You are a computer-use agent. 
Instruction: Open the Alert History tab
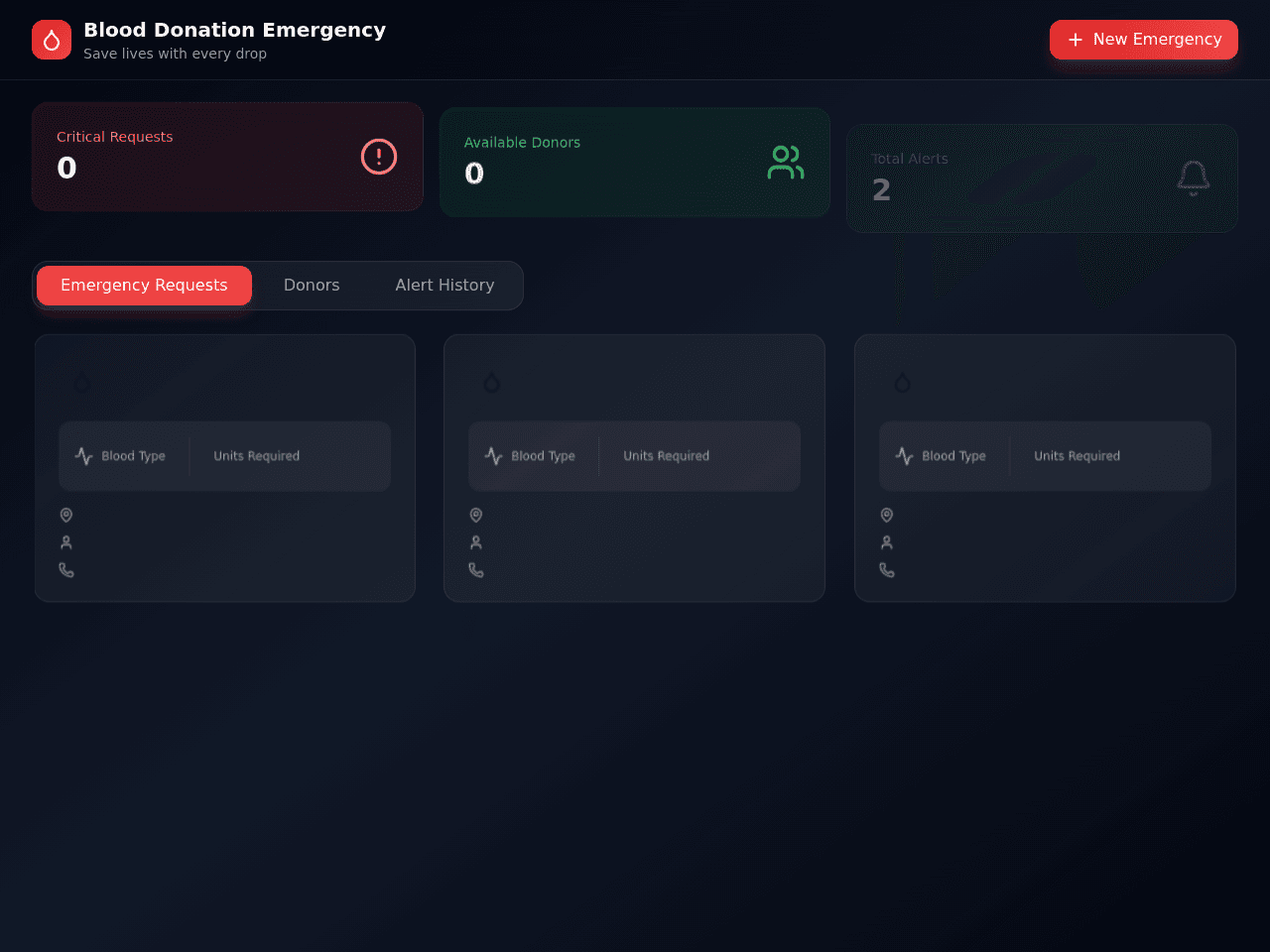[x=444, y=286]
